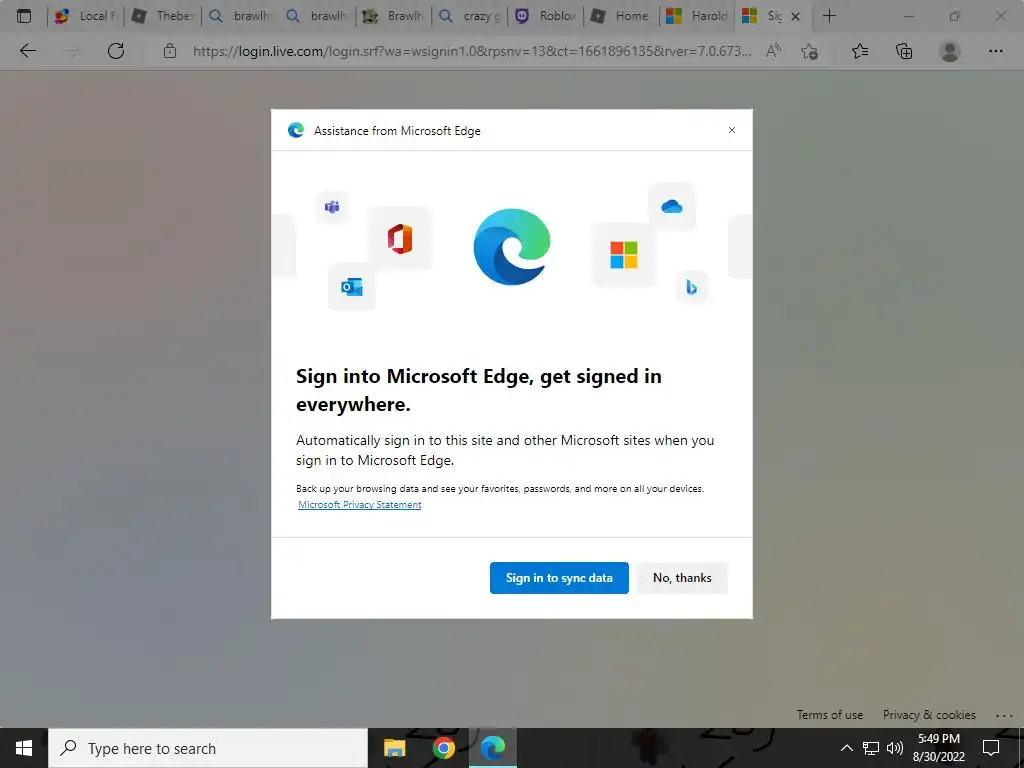Viewport: 1024px width, 768px height.
Task: Click the address bar URL field
Action: point(472,51)
